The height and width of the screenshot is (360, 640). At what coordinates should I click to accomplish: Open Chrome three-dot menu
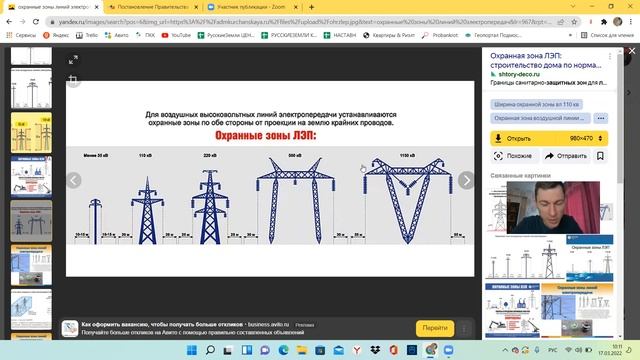(x=631, y=22)
